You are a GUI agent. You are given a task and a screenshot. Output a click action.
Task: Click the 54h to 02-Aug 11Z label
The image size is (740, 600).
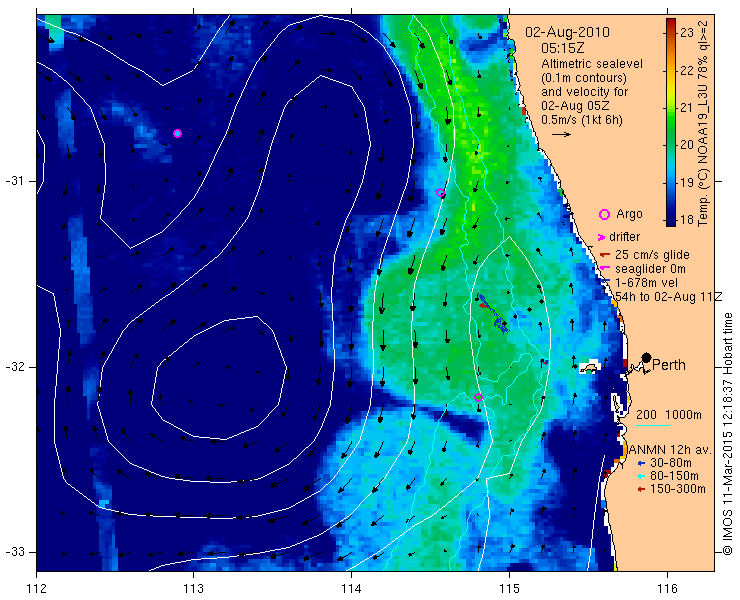point(669,297)
